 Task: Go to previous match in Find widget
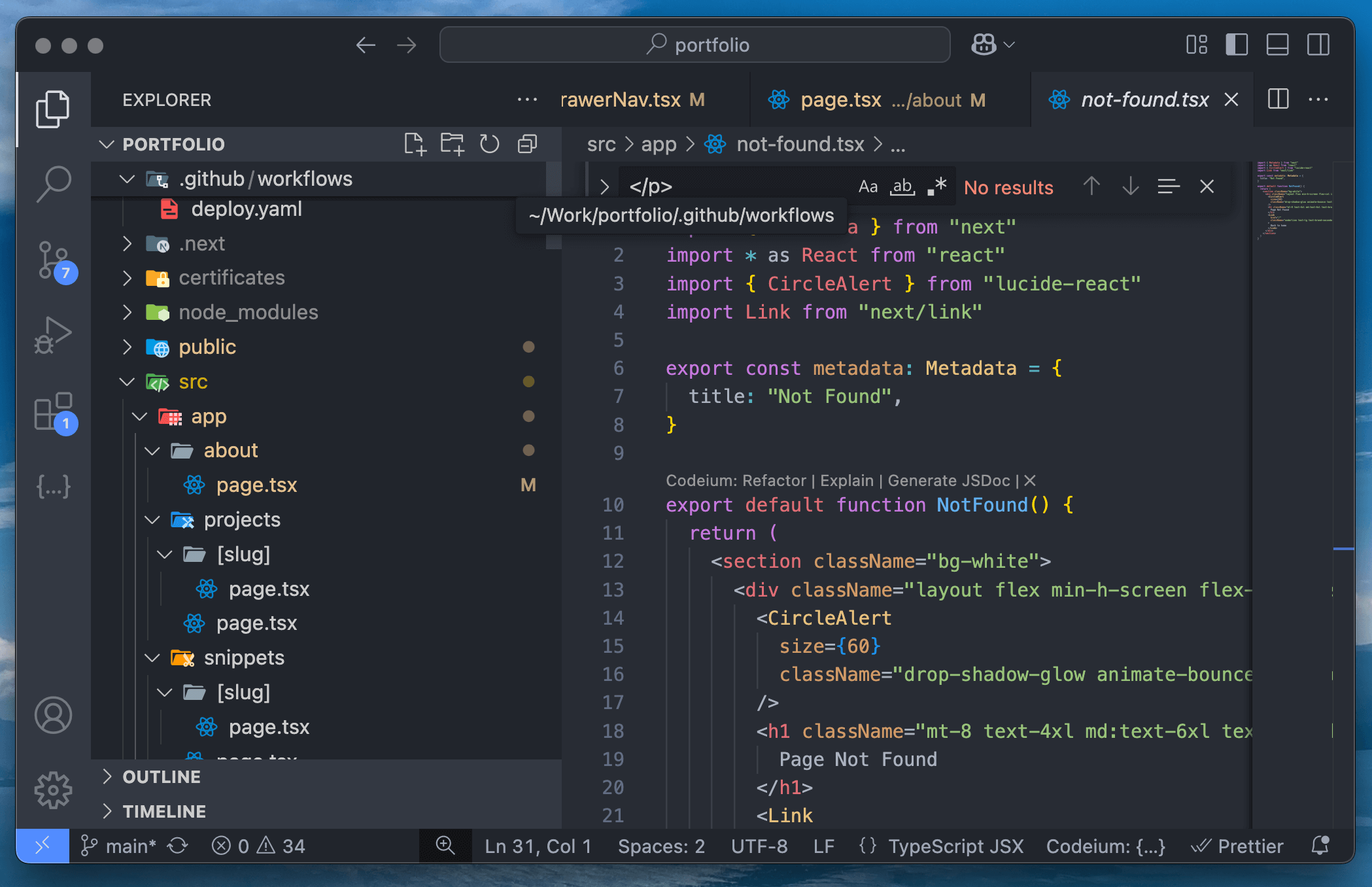[x=1091, y=187]
